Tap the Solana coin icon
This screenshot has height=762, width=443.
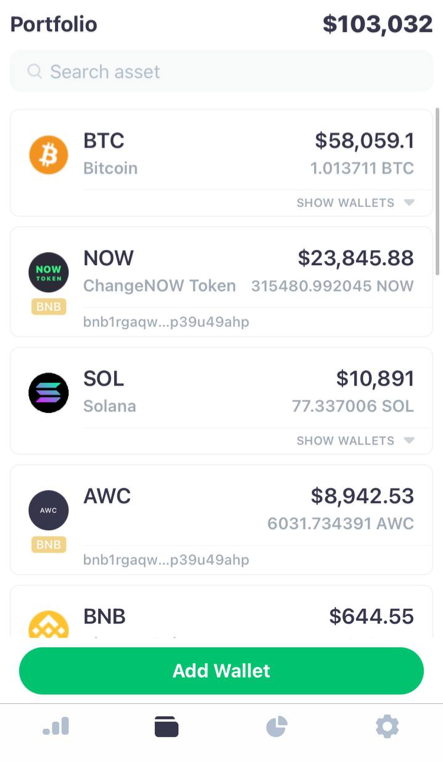click(49, 393)
